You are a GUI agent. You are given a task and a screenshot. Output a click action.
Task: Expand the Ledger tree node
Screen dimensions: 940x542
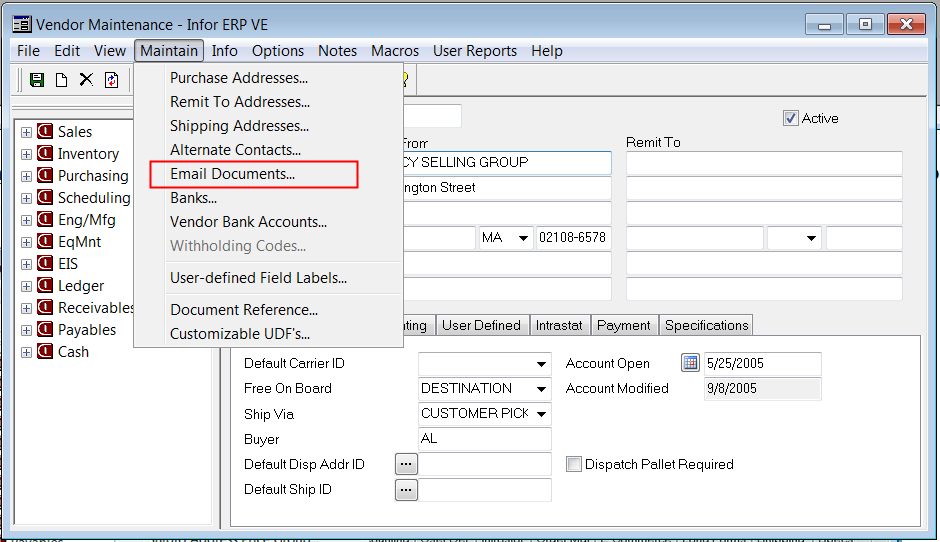[27, 286]
